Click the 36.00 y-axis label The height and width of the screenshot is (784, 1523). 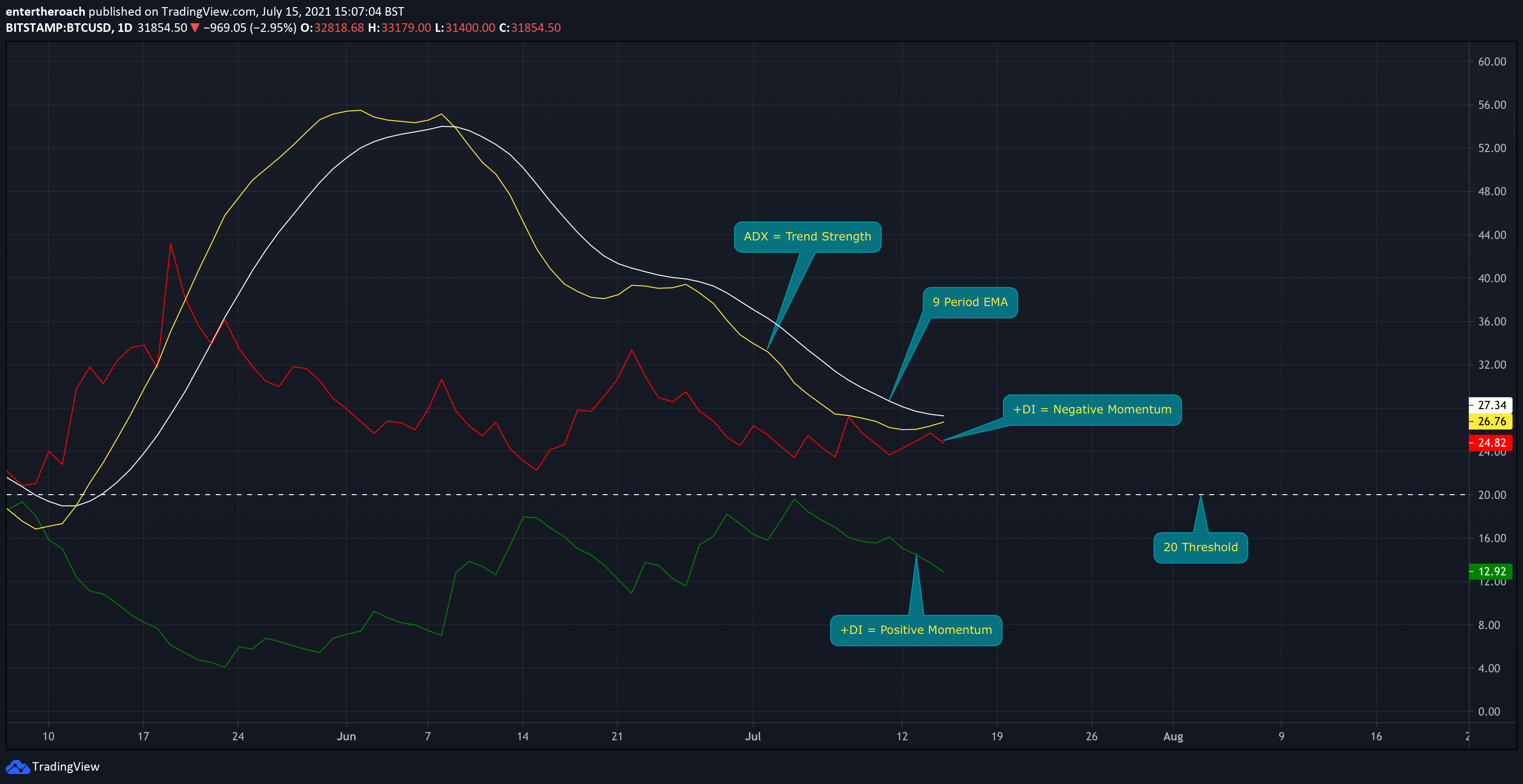tap(1492, 321)
